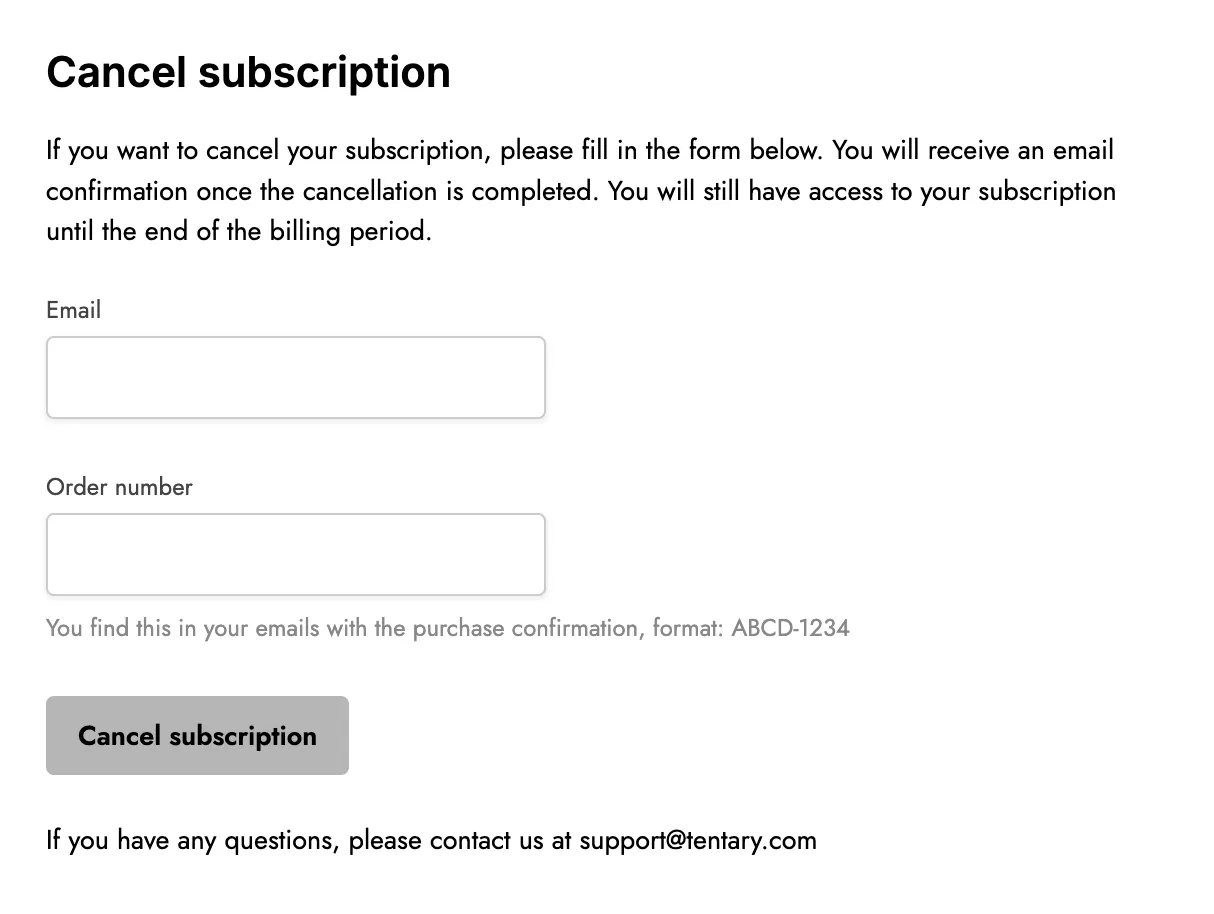Click "please contact us at" footer words
Screen dimensions: 1214x914
[460, 840]
